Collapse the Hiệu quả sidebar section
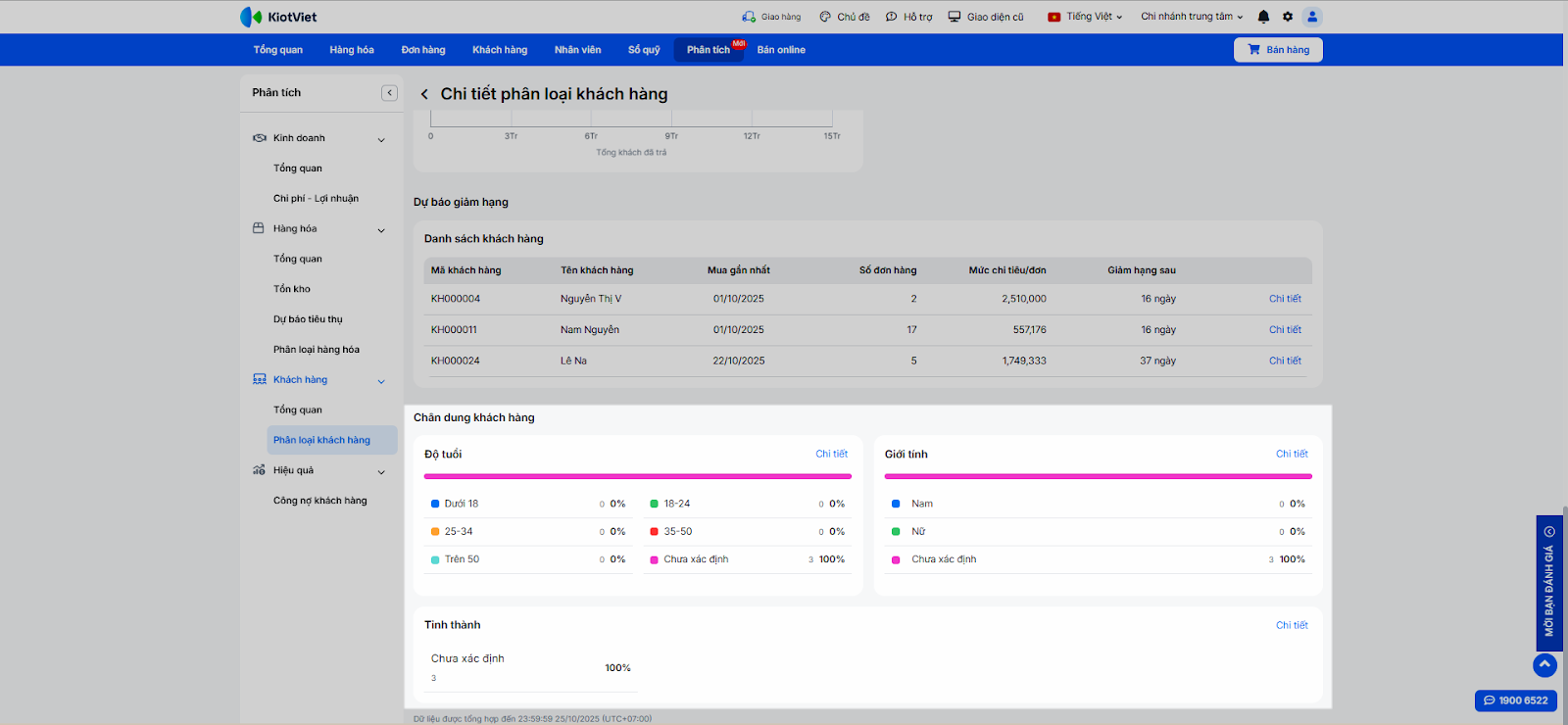The image size is (1568, 725). coord(381,472)
